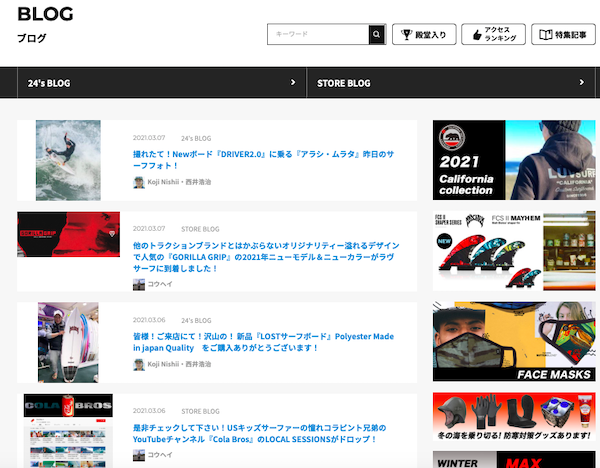Click 24's BLOG category on LOST surfboard post

coord(196,320)
